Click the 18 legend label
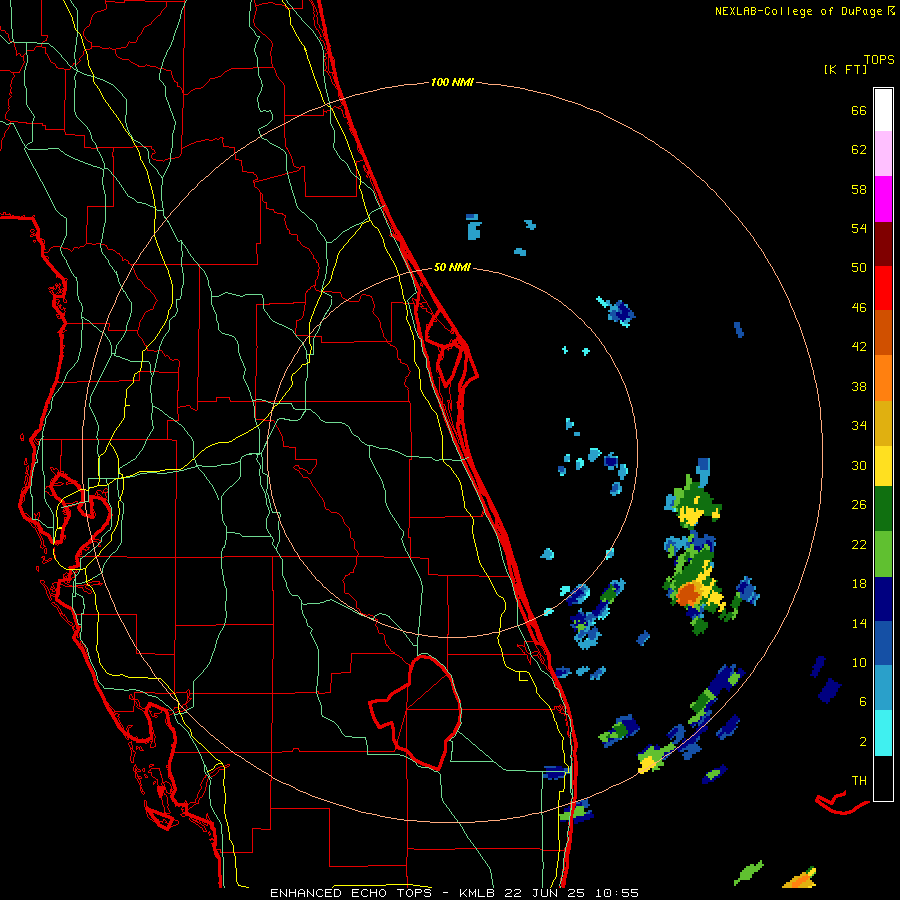The image size is (900, 900). (859, 584)
